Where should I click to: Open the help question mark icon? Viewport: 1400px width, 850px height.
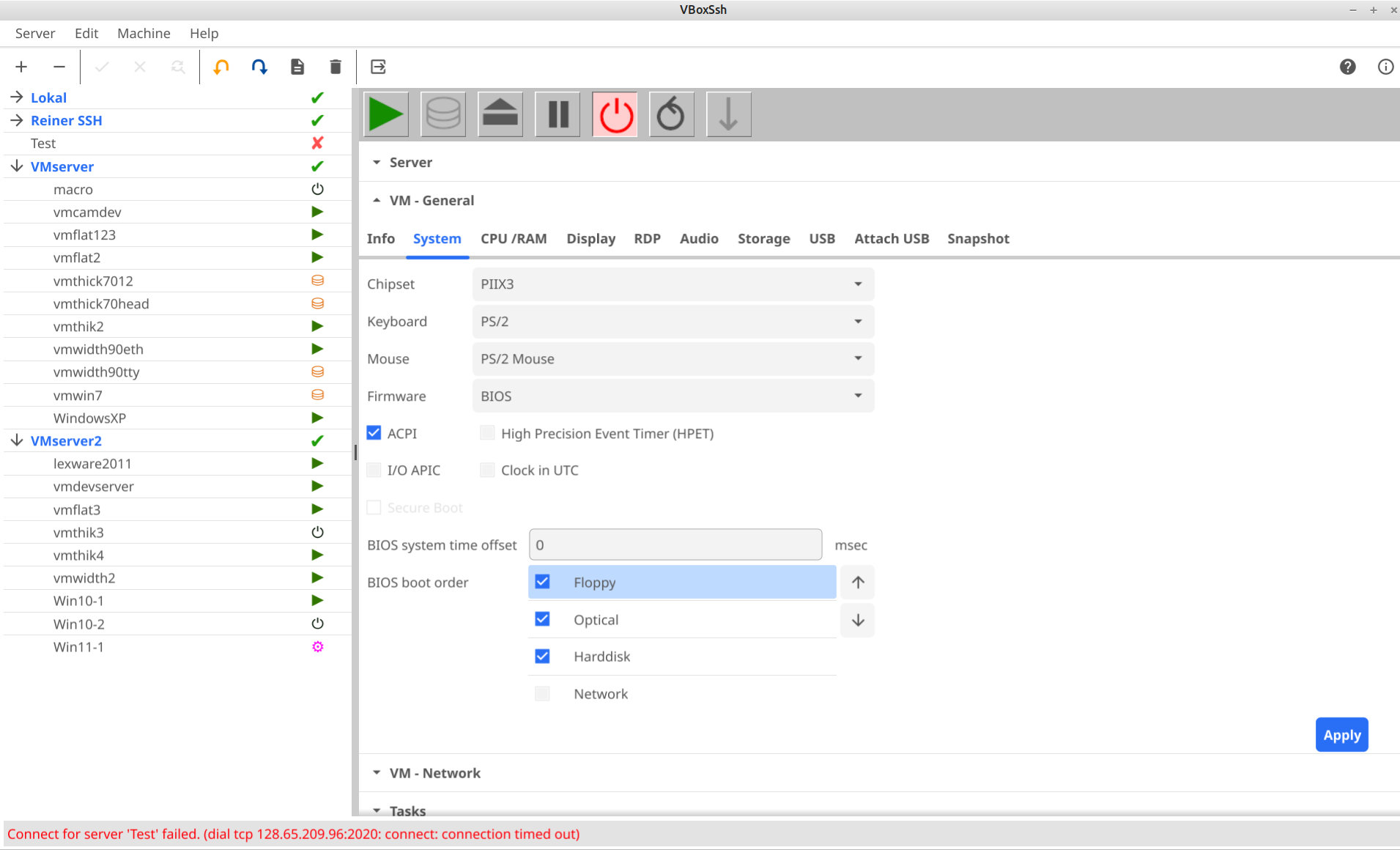point(1347,67)
